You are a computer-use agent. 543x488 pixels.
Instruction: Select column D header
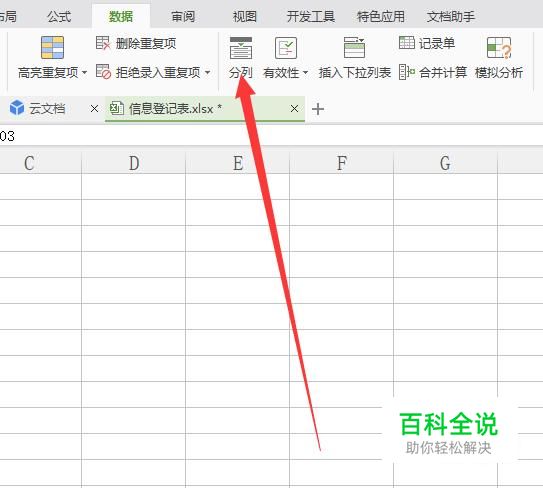[134, 163]
